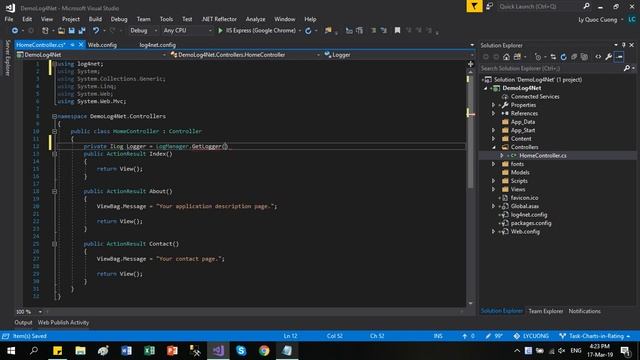
Task: Switch to the log4net.config editor tab
Action: pos(158,45)
